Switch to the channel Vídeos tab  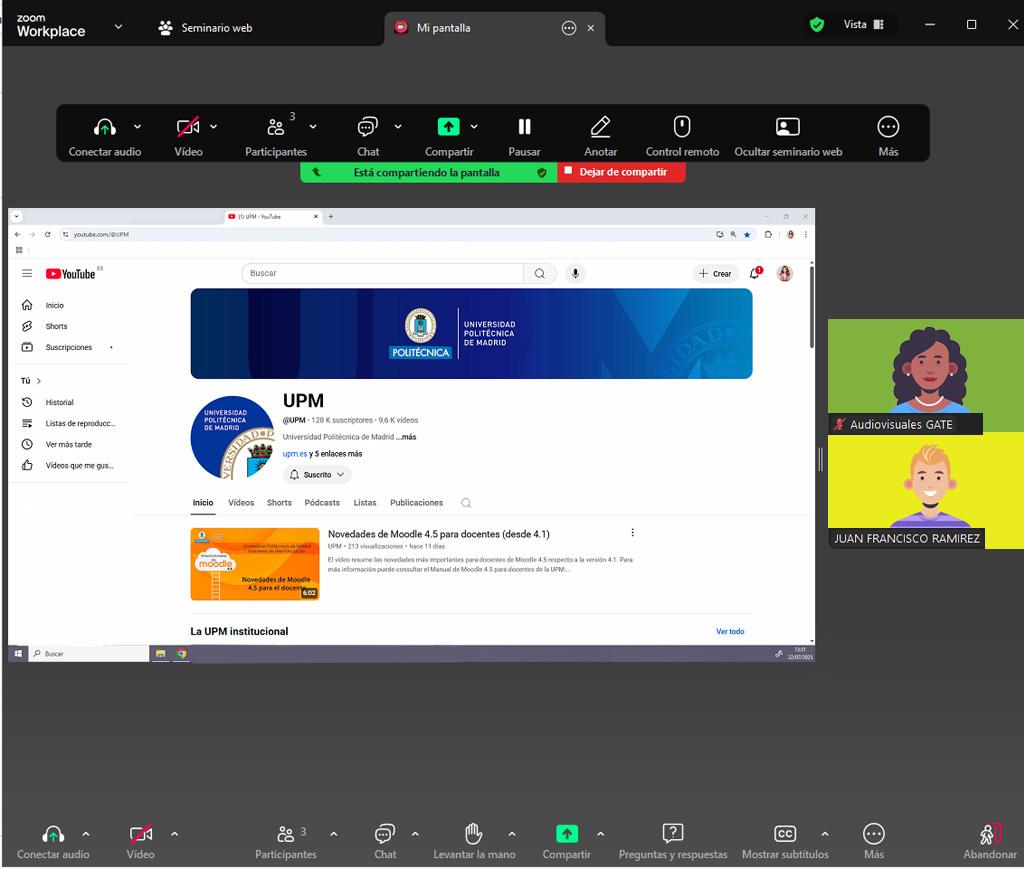(x=241, y=503)
